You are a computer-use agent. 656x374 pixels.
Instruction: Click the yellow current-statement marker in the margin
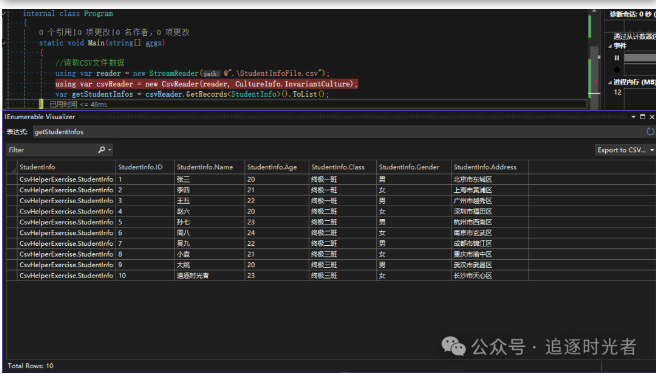pos(41,104)
